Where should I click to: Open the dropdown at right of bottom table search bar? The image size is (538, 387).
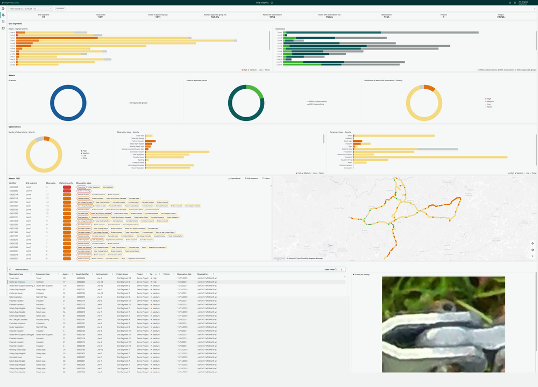click(330, 269)
